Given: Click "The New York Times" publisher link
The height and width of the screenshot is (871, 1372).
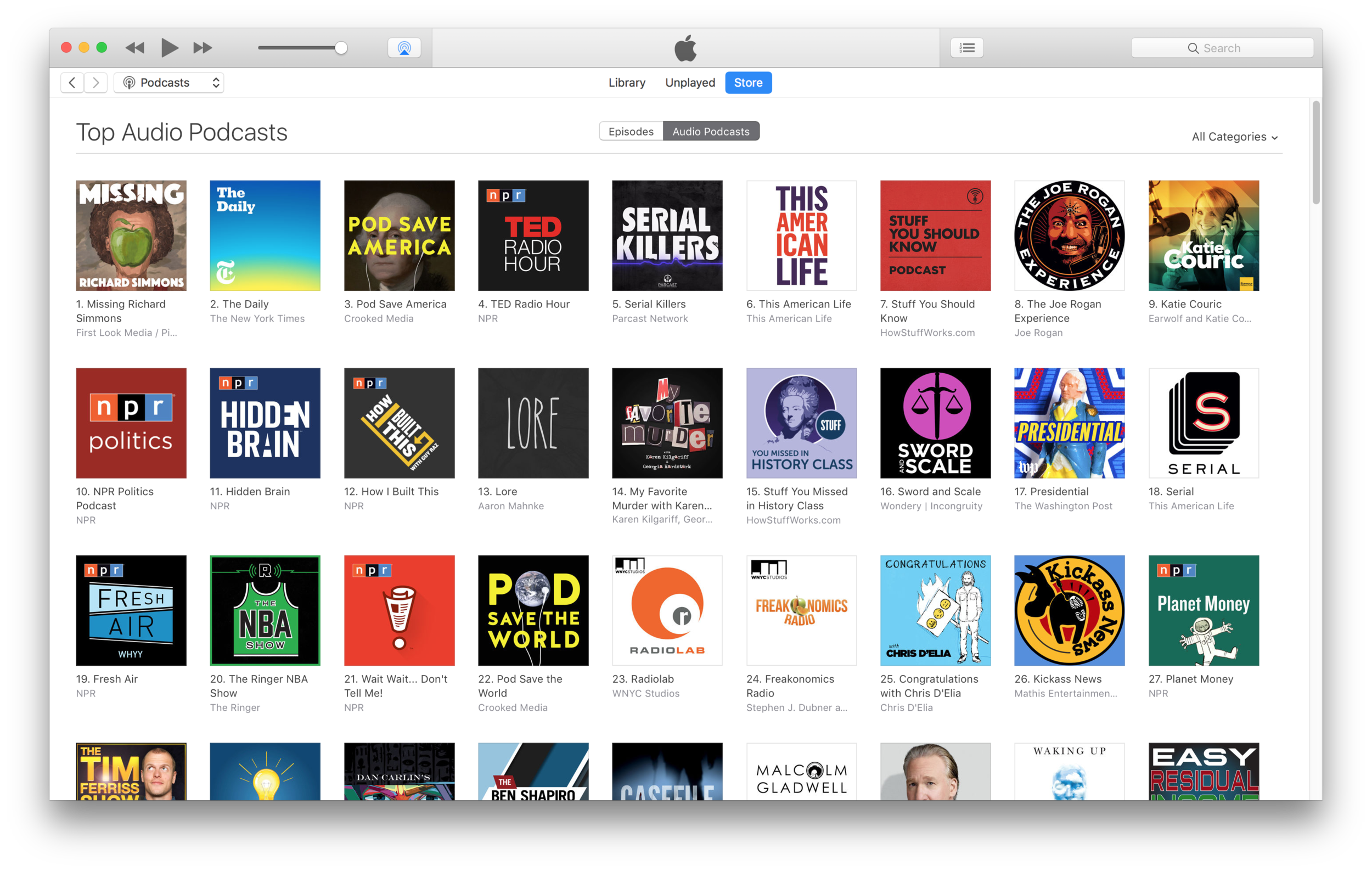Looking at the screenshot, I should [257, 318].
